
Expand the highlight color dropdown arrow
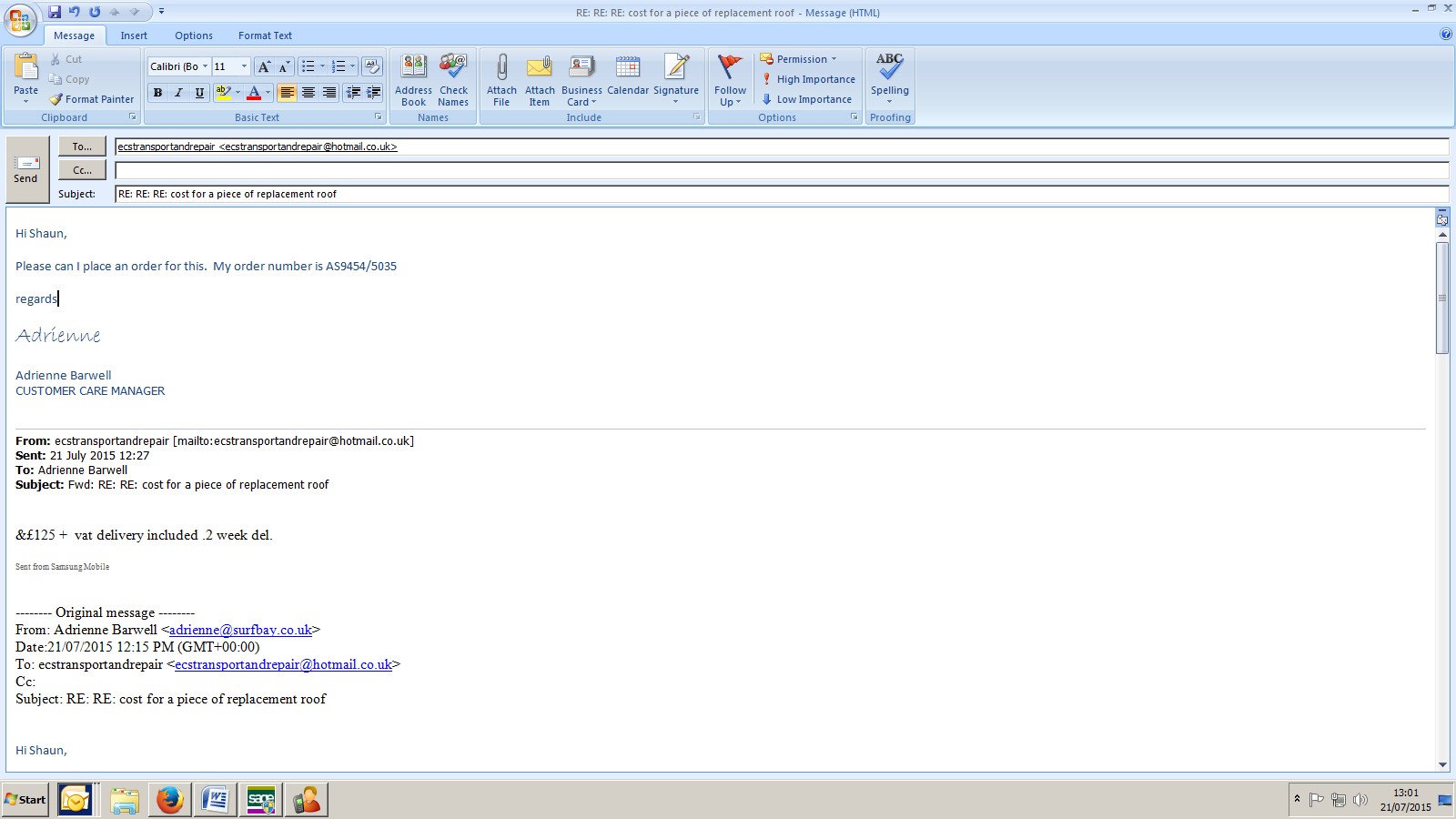tap(238, 93)
